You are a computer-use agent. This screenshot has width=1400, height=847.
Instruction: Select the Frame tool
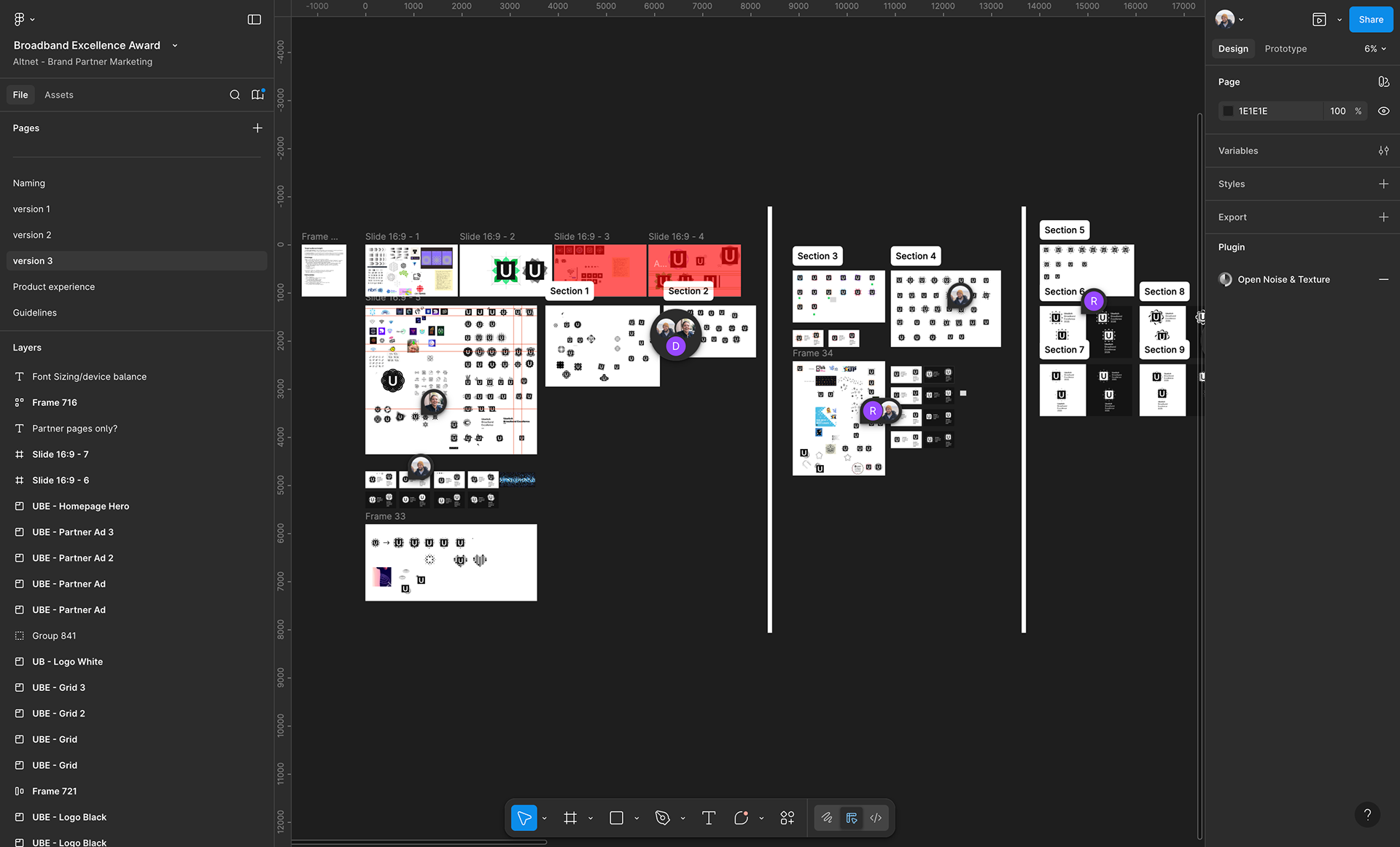(x=571, y=818)
